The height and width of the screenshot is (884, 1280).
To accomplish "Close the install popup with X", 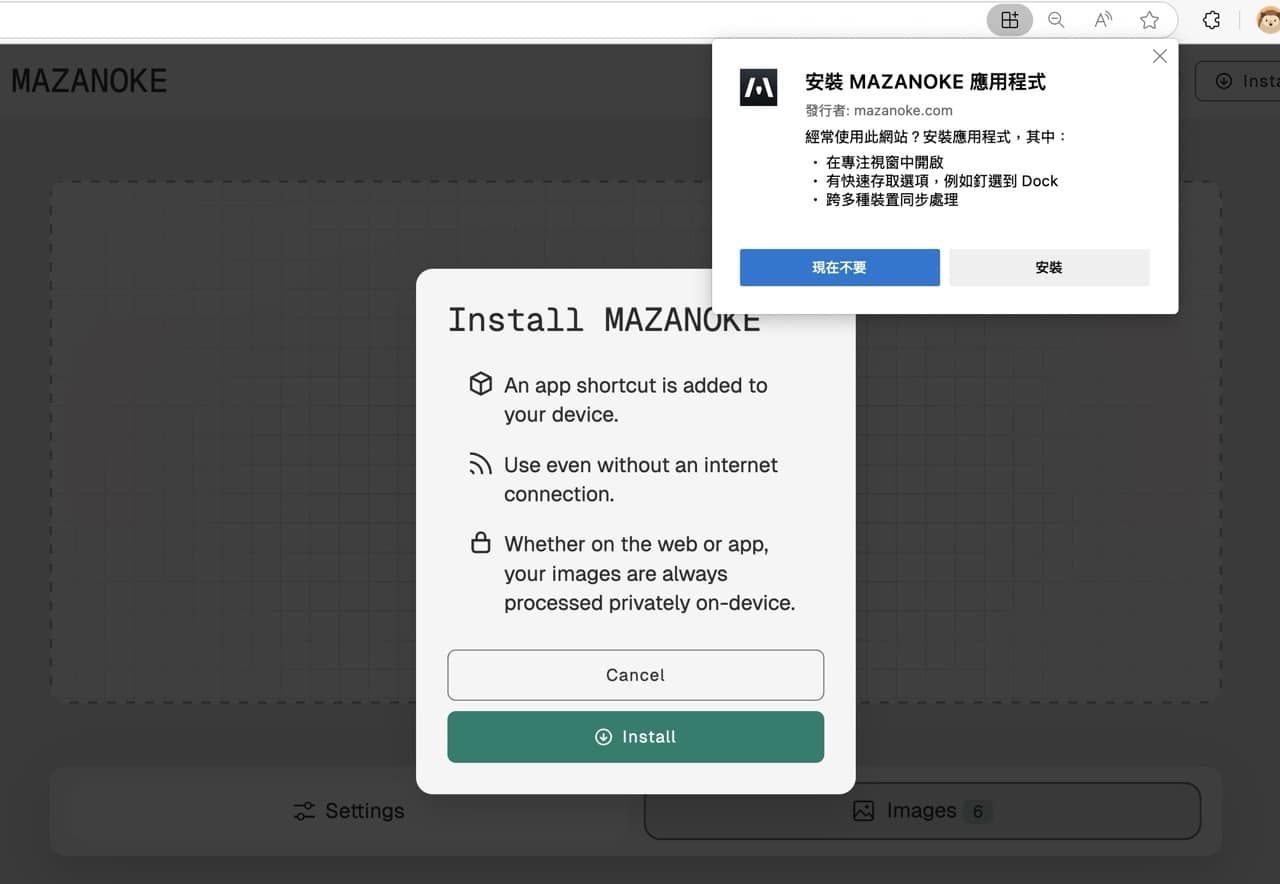I will [x=1160, y=56].
